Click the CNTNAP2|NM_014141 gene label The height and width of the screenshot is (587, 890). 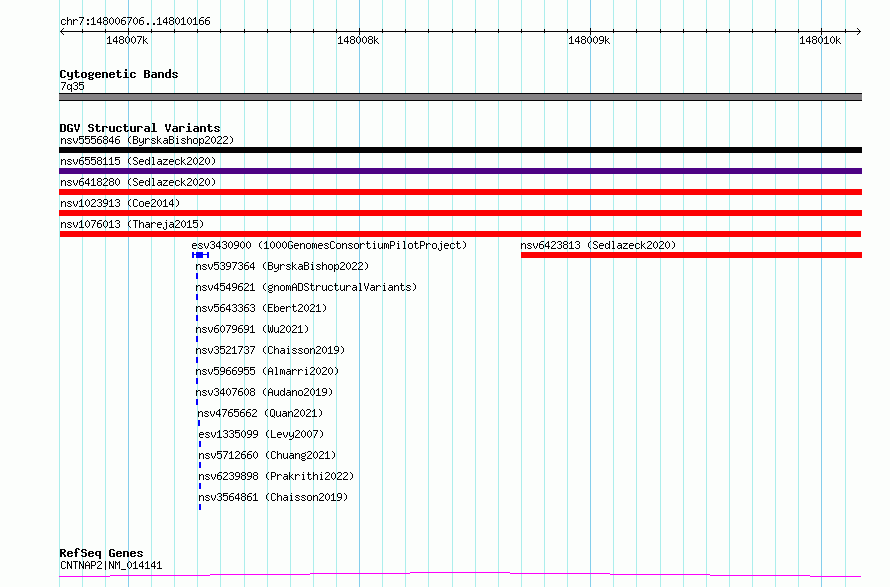(x=111, y=565)
